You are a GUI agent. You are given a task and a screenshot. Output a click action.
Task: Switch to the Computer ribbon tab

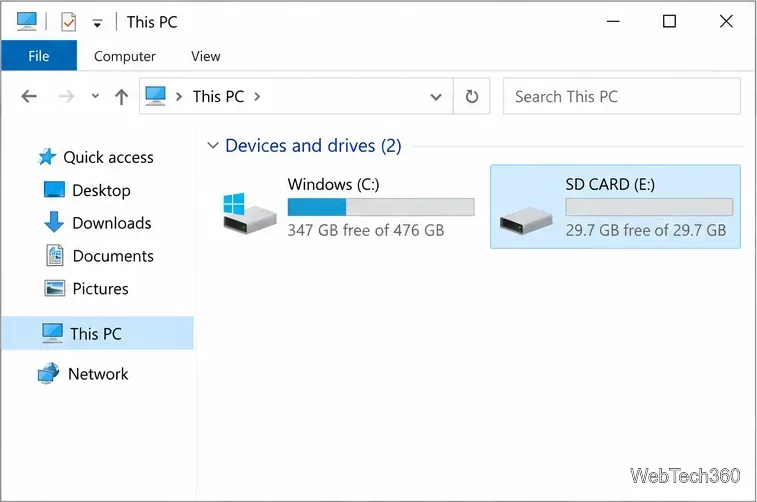click(x=125, y=56)
